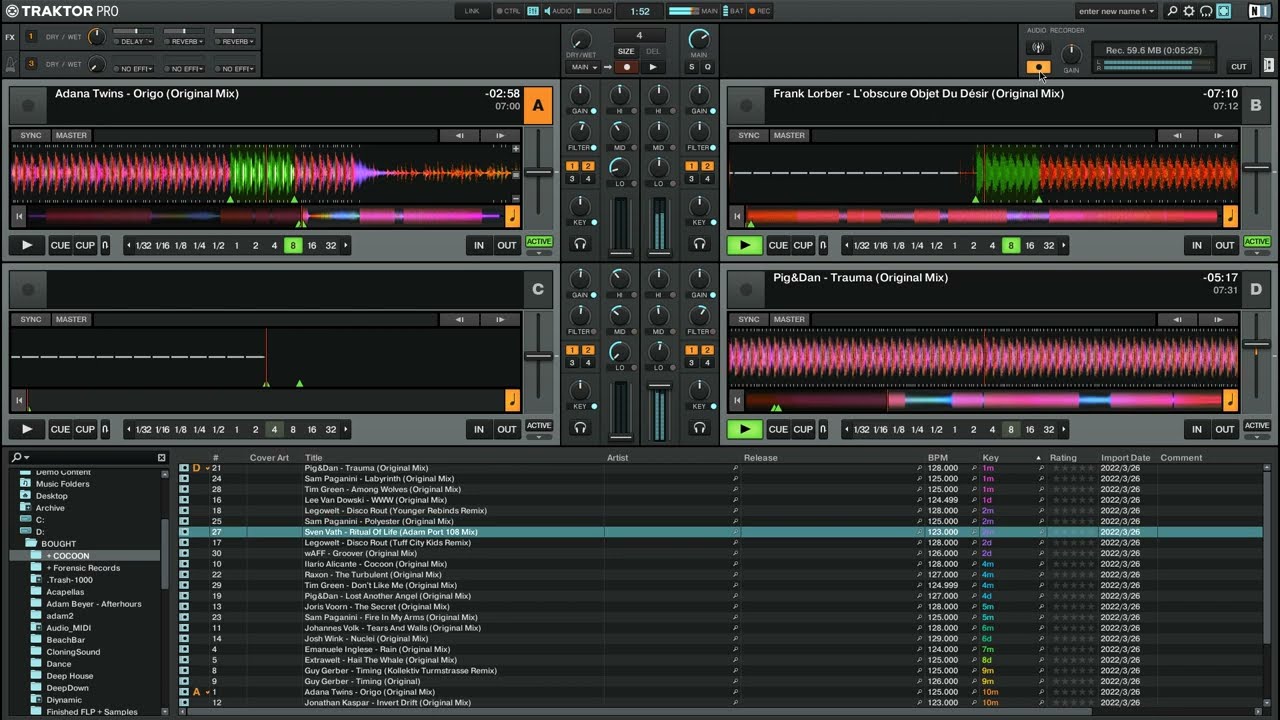Open the first REVERB effect dropdown
The height and width of the screenshot is (720, 1280).
184,42
